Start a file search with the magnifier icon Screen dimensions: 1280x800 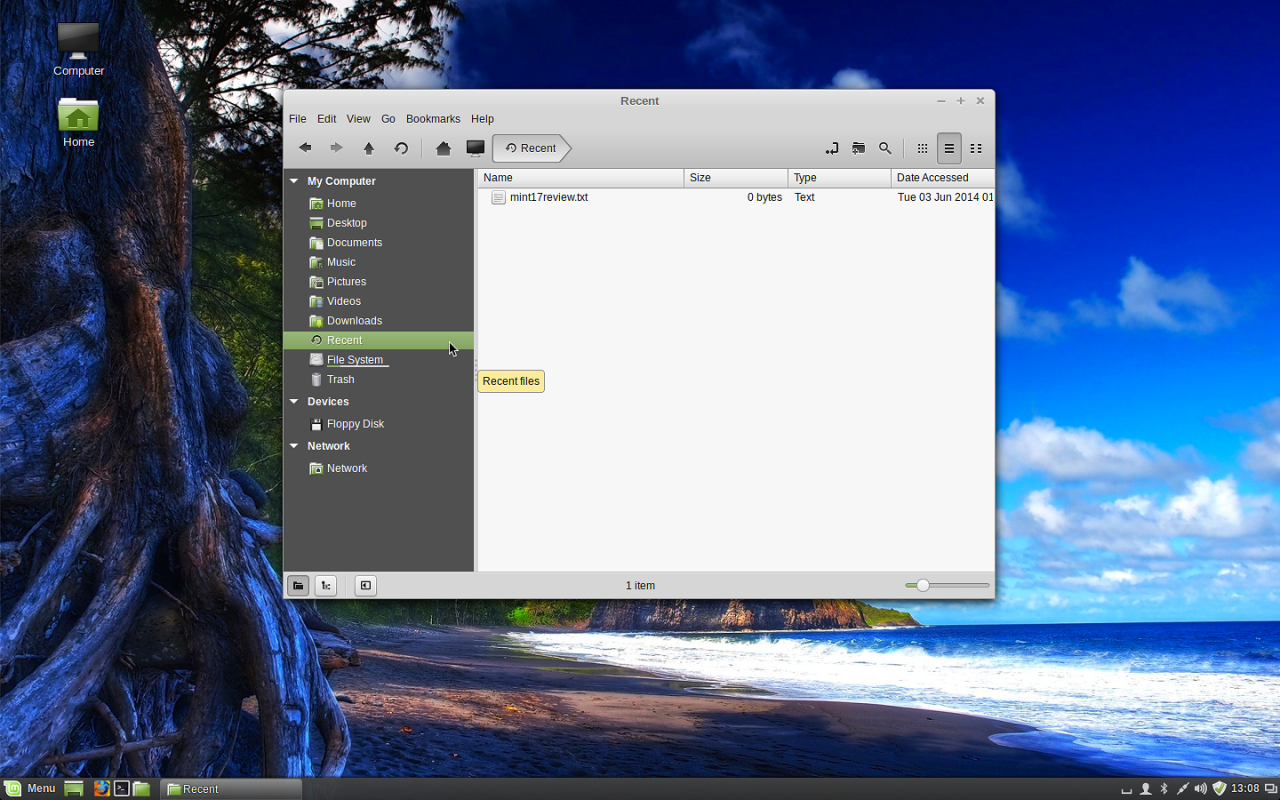pos(885,147)
